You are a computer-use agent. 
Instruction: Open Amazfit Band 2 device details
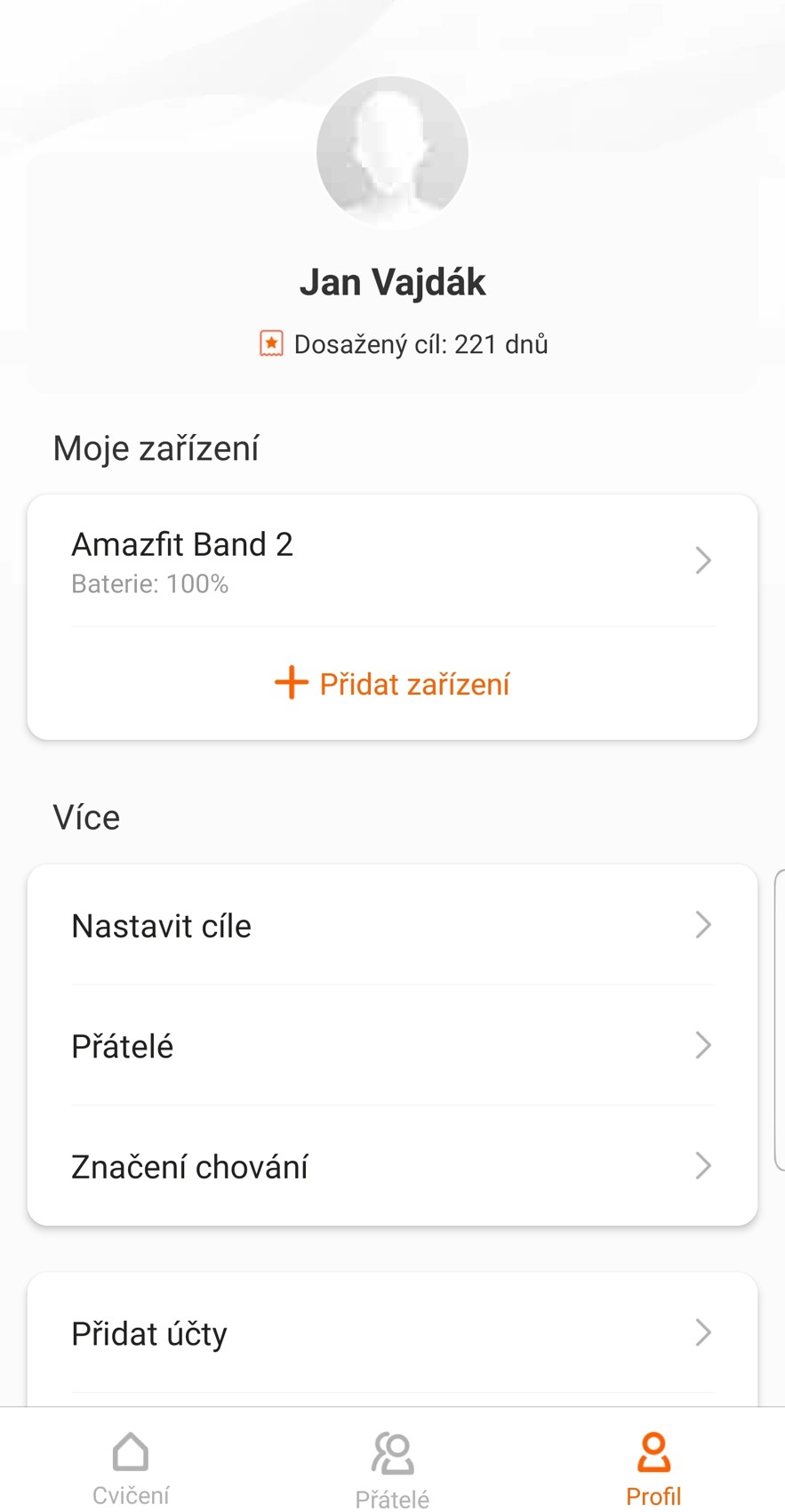[182, 544]
